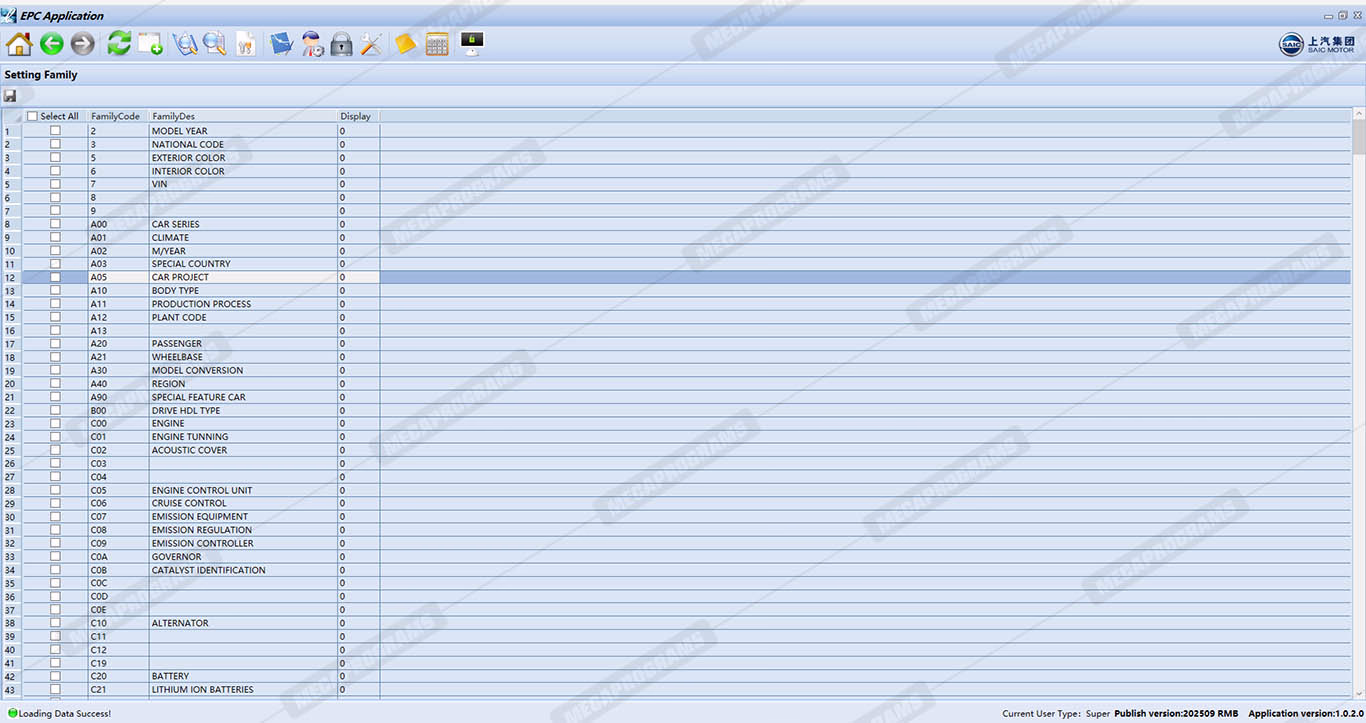Click the vertical scrollbar thumb

[1359, 135]
